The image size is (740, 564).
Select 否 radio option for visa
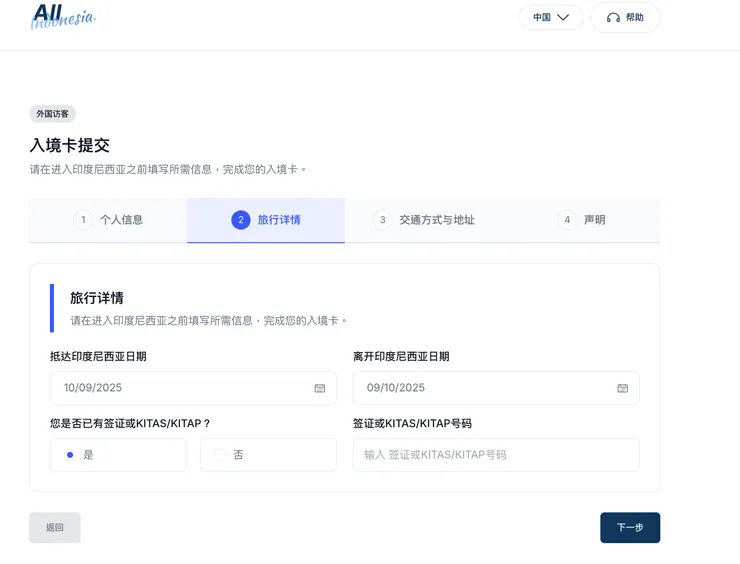click(268, 455)
